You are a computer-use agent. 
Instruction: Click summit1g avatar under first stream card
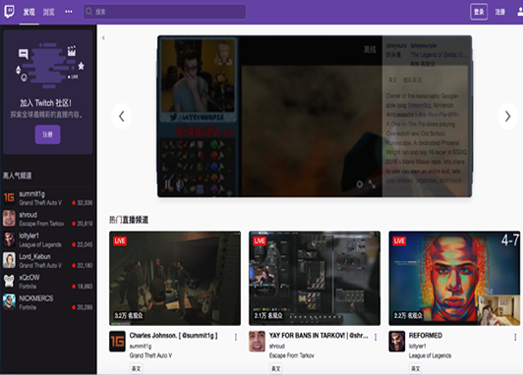(117, 341)
